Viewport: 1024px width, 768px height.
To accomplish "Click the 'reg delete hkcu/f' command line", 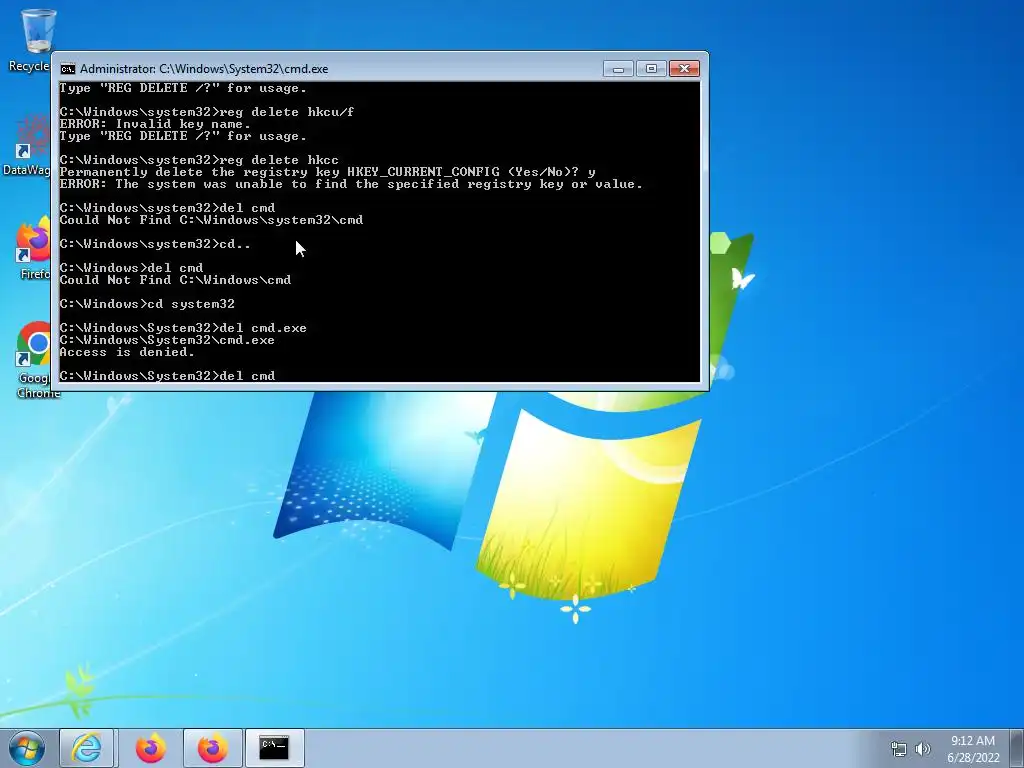I will [207, 112].
